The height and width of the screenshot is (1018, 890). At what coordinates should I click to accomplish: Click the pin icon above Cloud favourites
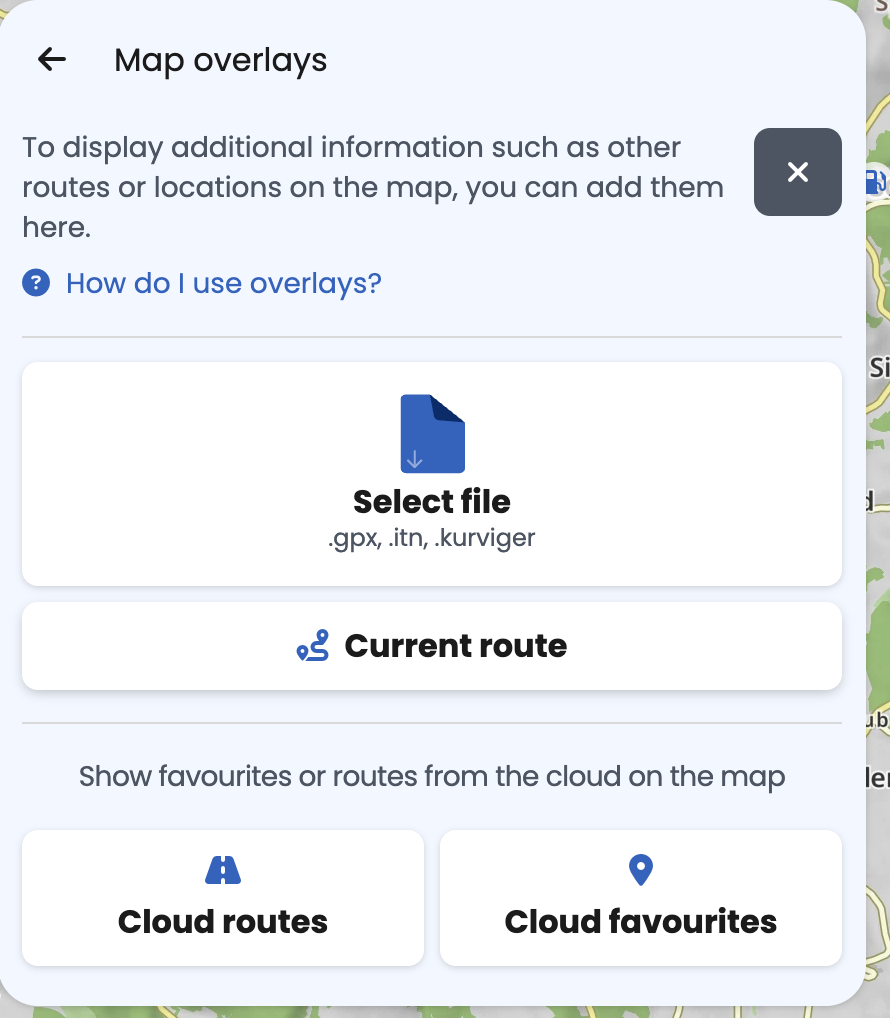640,871
